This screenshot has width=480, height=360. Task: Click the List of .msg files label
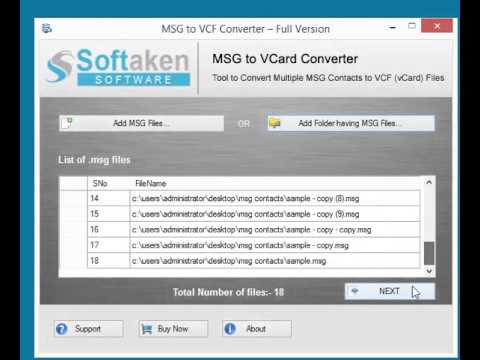click(x=94, y=160)
